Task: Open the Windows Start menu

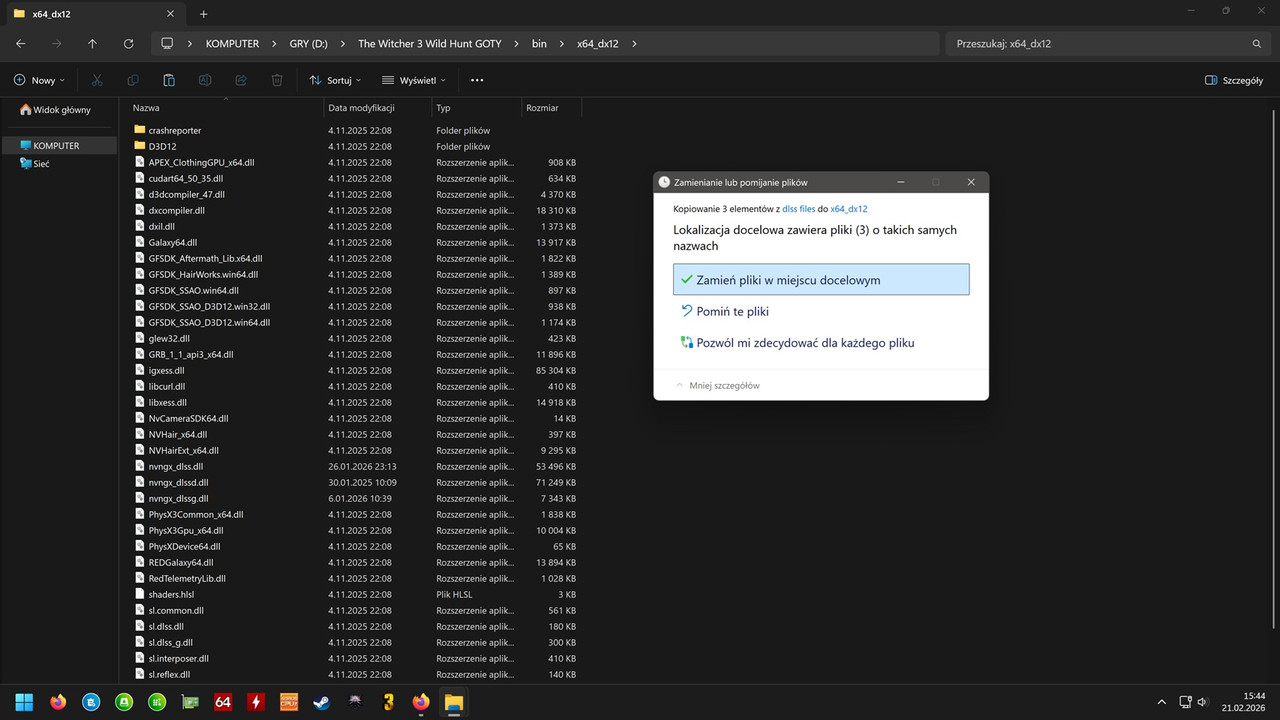Action: (24, 702)
